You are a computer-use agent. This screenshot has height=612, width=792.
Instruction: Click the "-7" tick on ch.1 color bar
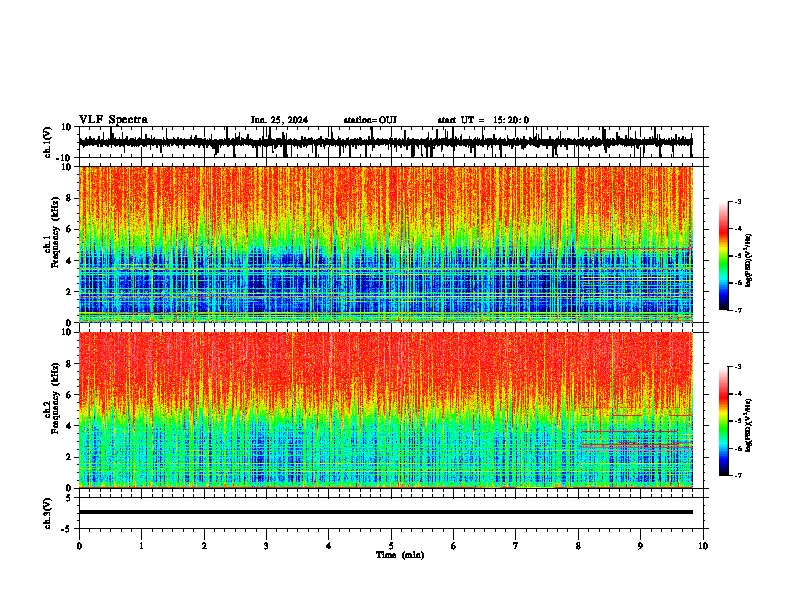click(737, 310)
